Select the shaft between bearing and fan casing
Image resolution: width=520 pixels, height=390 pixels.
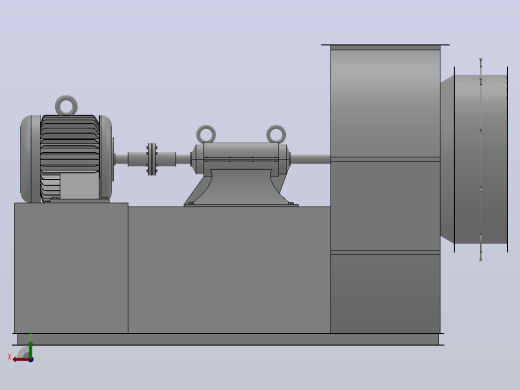pyautogui.click(x=310, y=159)
